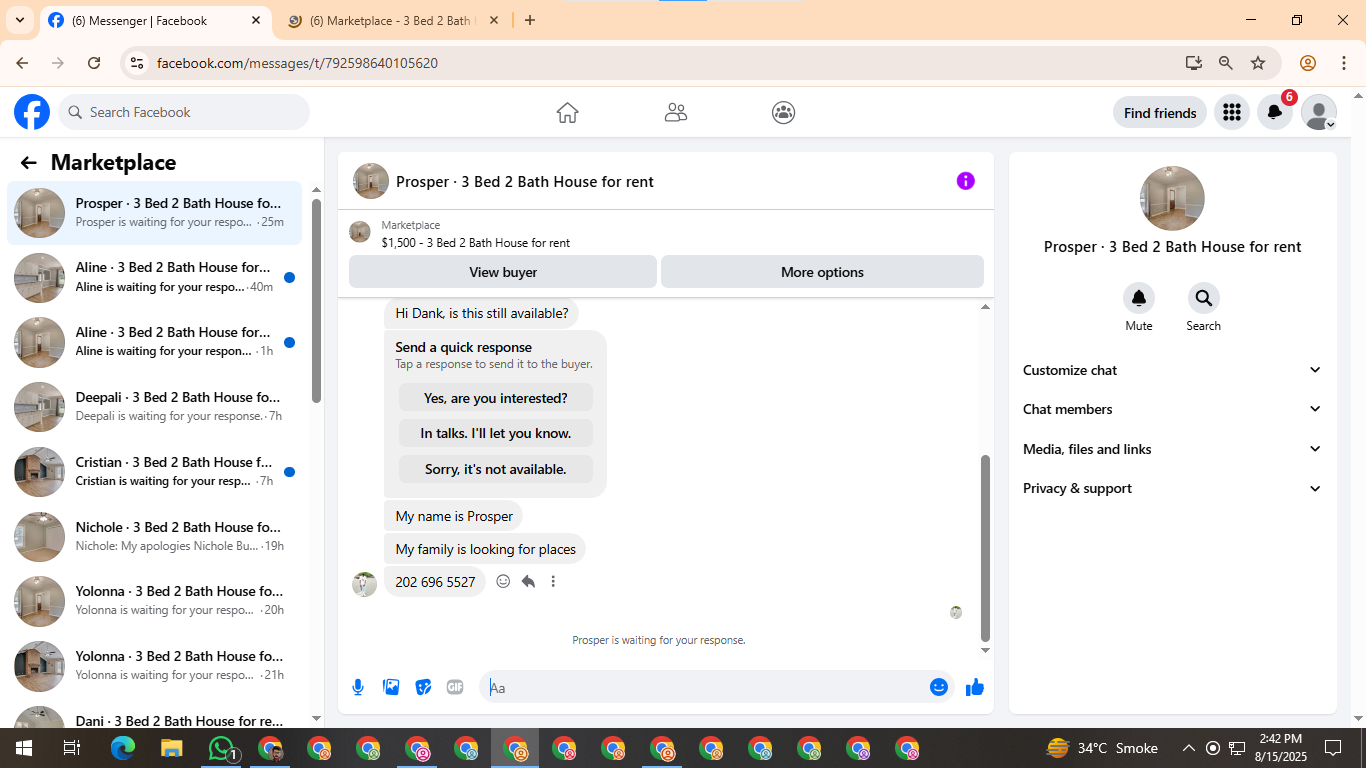Open the tab search dropdown arrow
Image resolution: width=1366 pixels, height=768 pixels.
19,20
